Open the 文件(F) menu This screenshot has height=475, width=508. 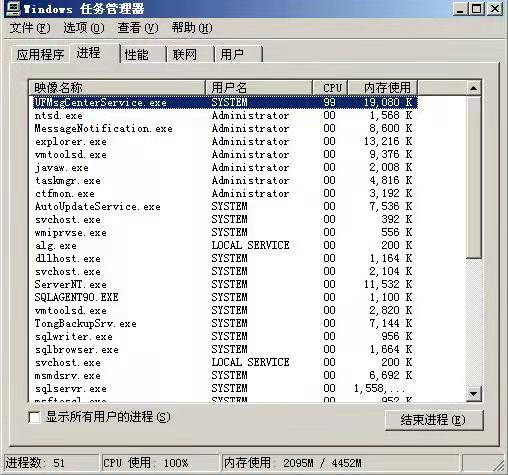30,28
